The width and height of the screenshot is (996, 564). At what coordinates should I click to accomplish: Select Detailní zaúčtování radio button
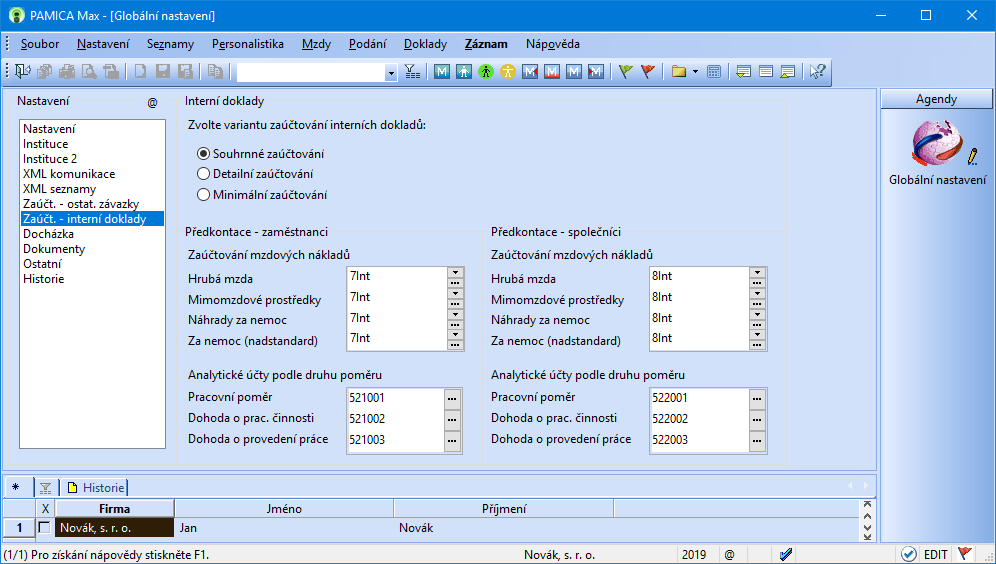pos(203,174)
